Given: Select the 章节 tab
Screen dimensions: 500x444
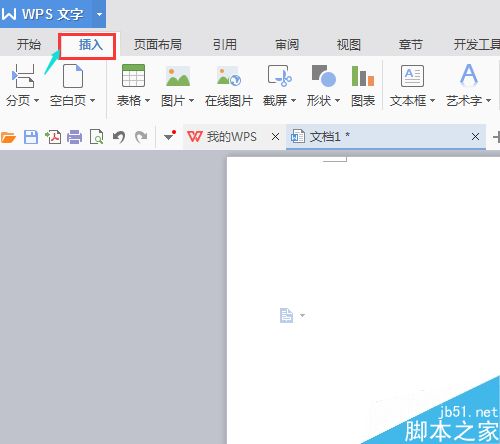Looking at the screenshot, I should tap(411, 44).
